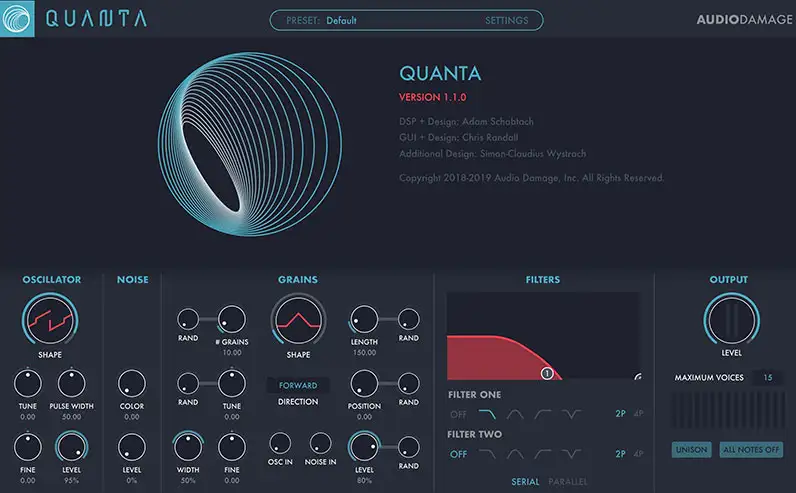The height and width of the screenshot is (493, 796).
Task: Click the Noise Level knob
Action: pos(131,447)
